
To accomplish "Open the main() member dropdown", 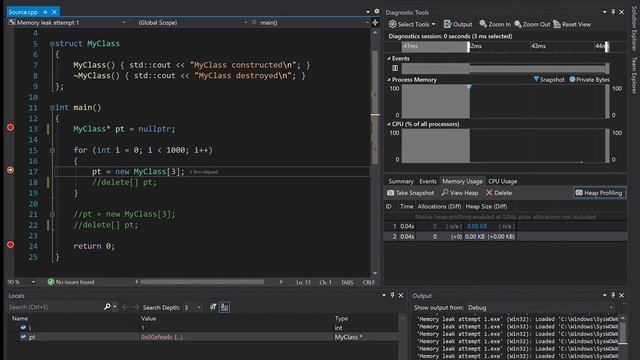I will pyautogui.click(x=310, y=23).
